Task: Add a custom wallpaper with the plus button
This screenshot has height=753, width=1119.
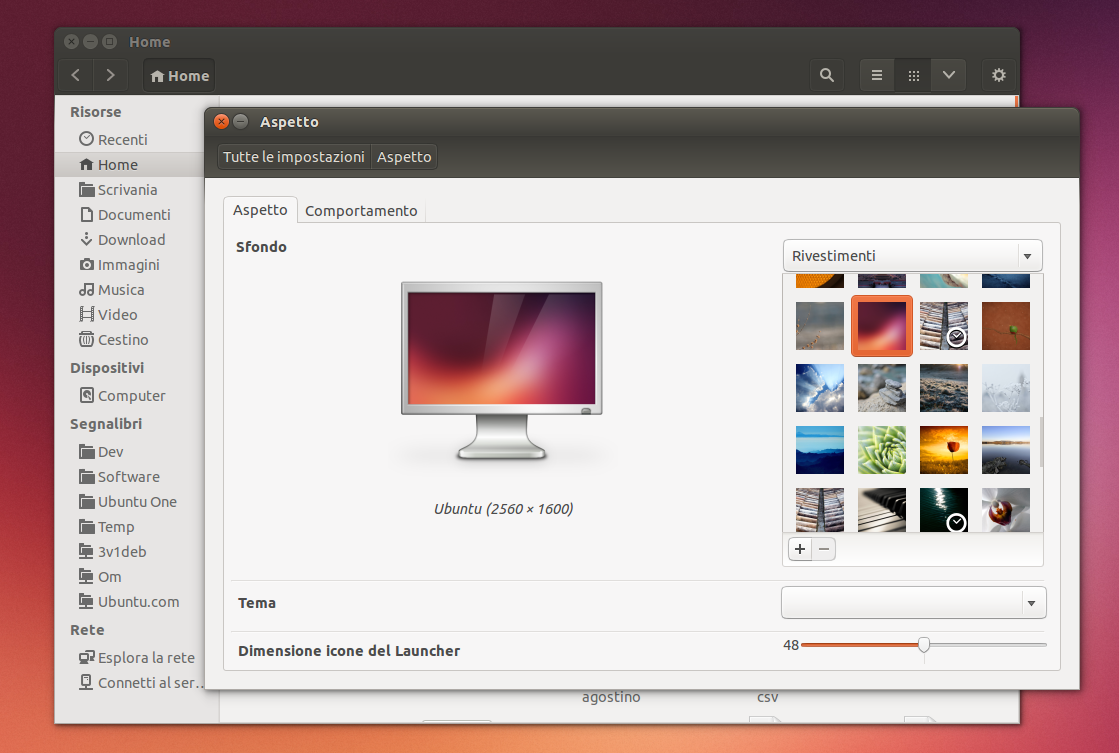Action: click(x=799, y=549)
